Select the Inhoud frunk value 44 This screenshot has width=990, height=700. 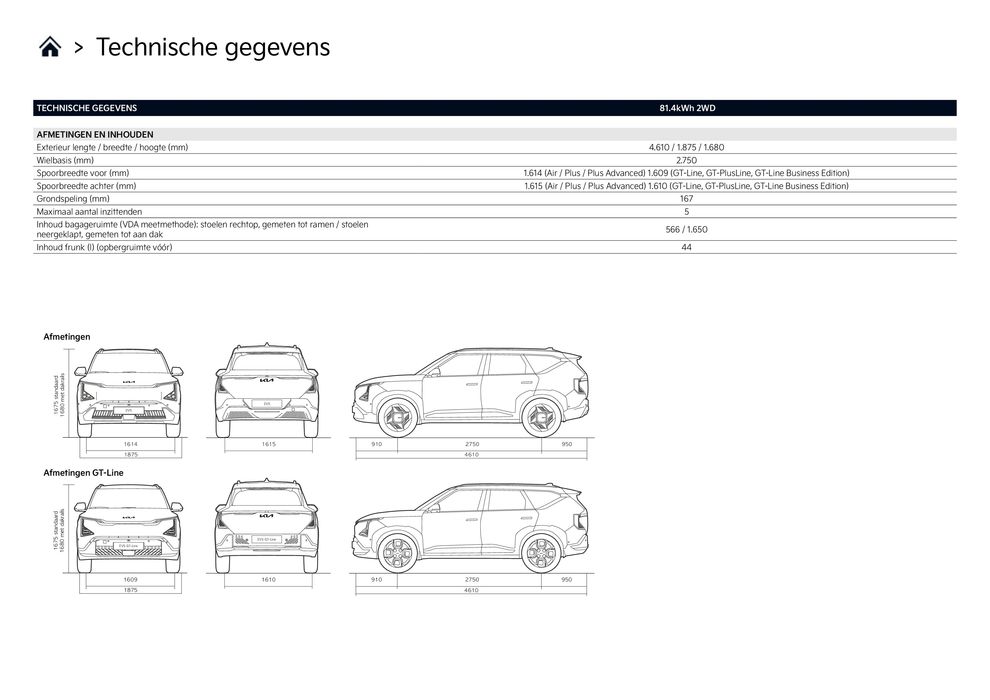click(686, 246)
